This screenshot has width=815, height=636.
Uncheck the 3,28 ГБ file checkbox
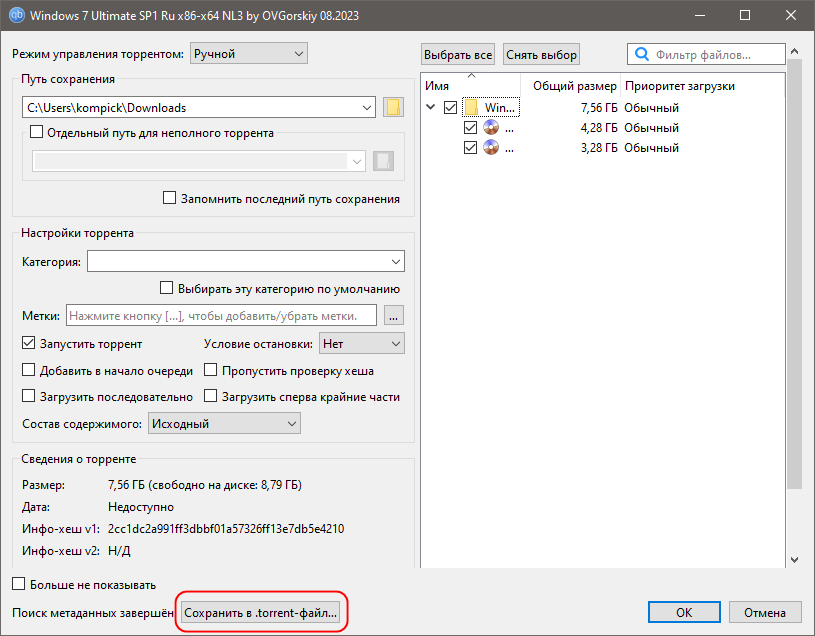coord(470,148)
